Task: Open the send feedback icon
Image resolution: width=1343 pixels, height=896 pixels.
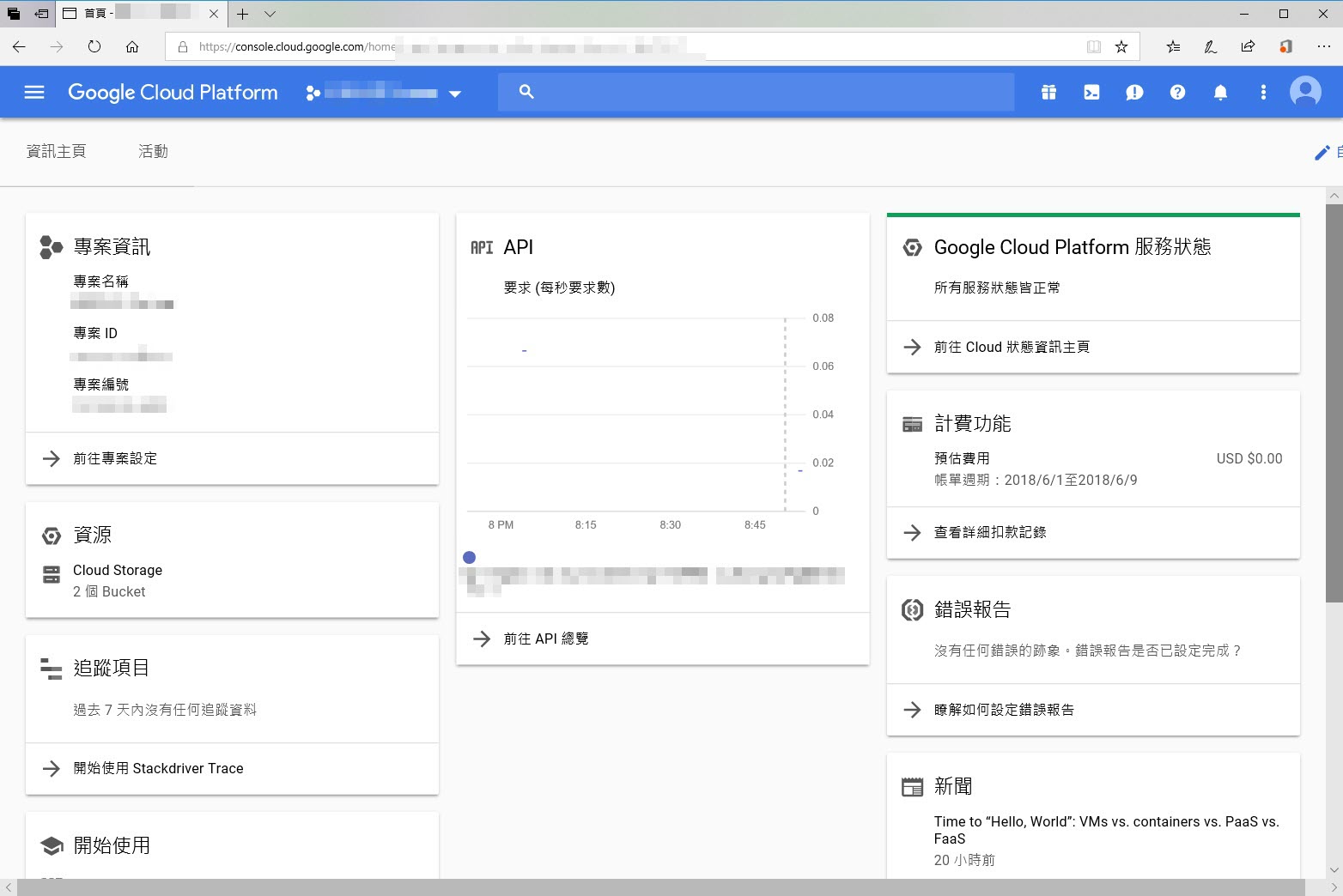Action: coord(1134,92)
